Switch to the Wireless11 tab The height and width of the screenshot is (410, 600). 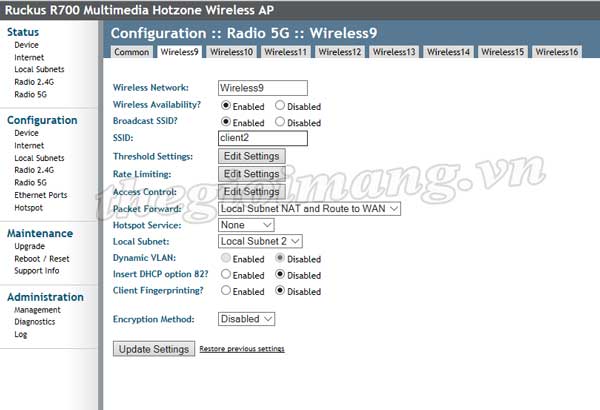(x=285, y=52)
